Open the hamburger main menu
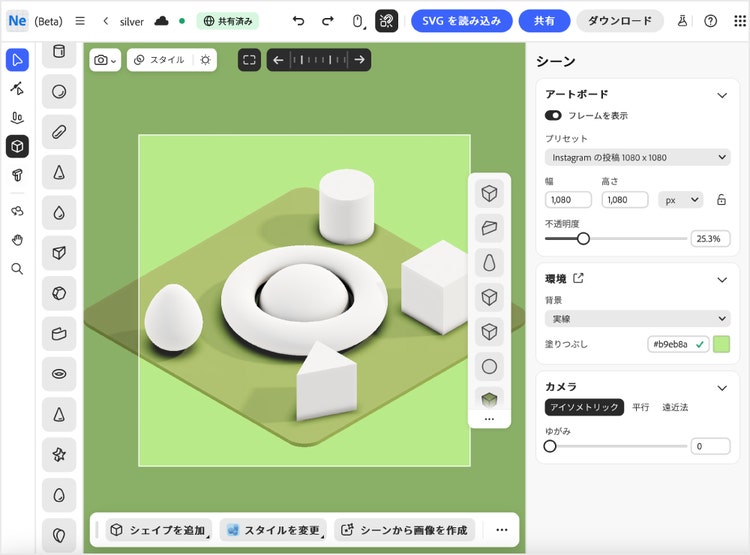The image size is (750, 555). (80, 21)
